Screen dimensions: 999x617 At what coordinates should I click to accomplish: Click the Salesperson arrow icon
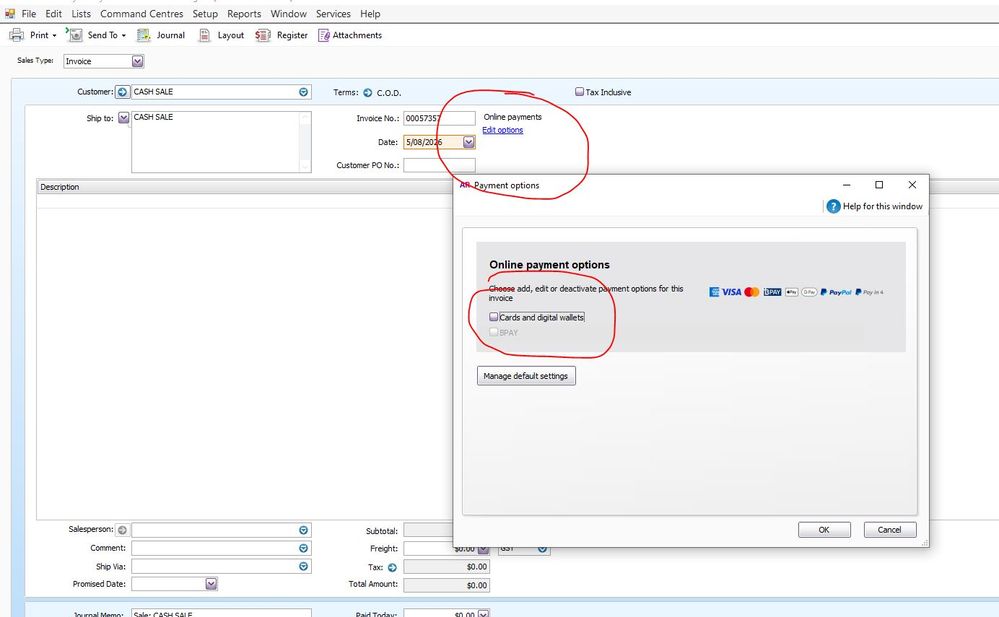pos(122,530)
